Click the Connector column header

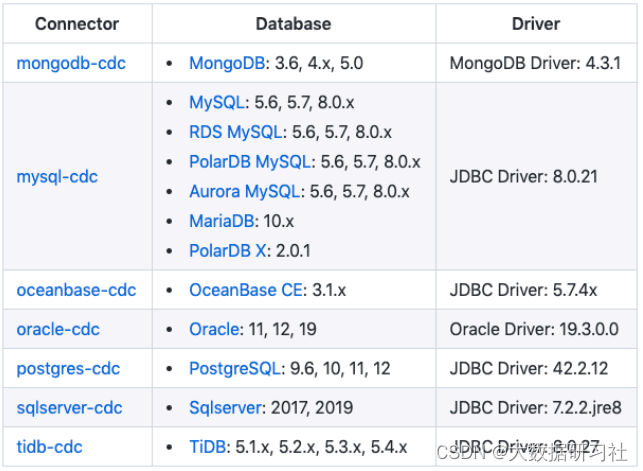77,24
